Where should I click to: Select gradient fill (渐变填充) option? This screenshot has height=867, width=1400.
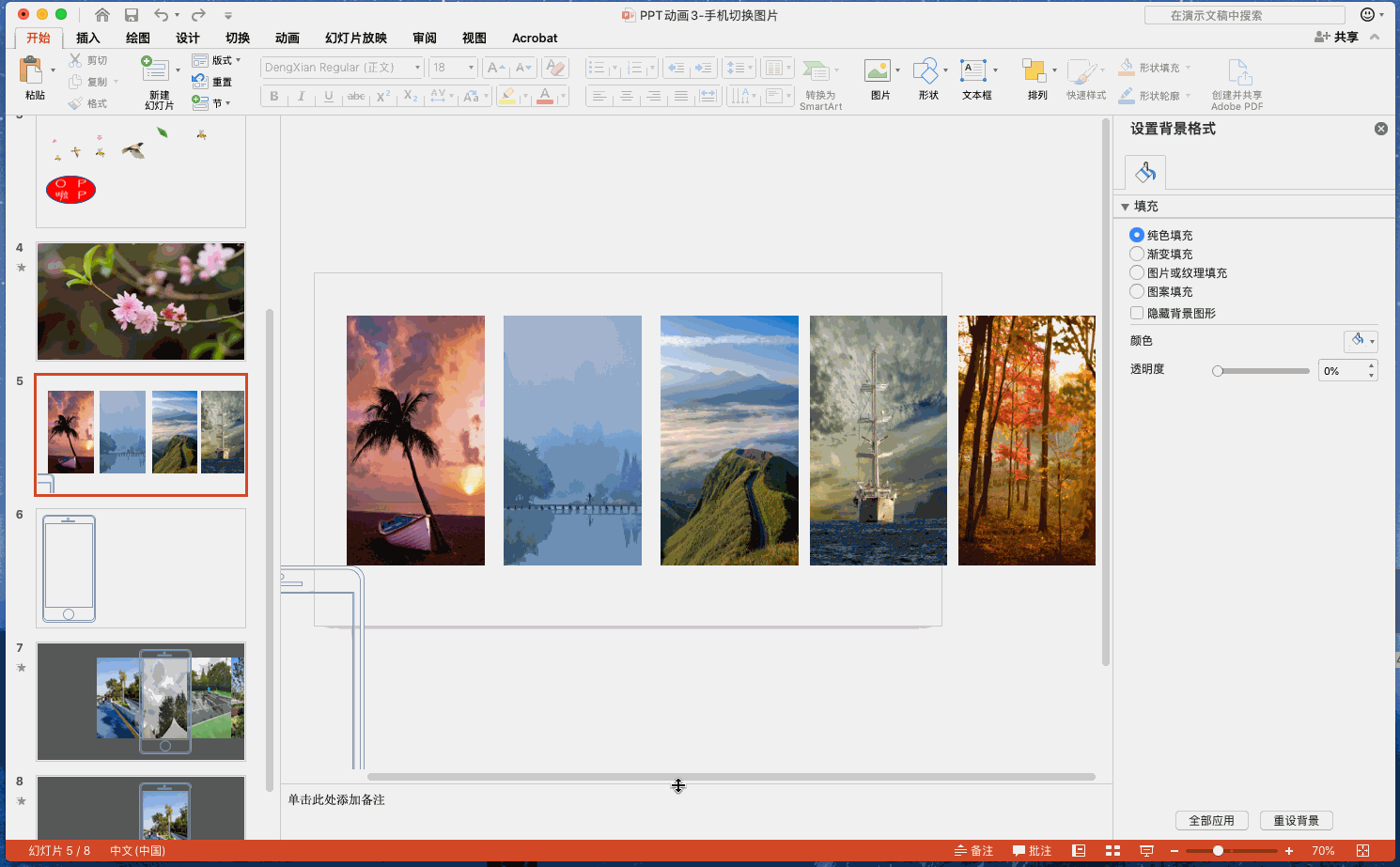1137,254
